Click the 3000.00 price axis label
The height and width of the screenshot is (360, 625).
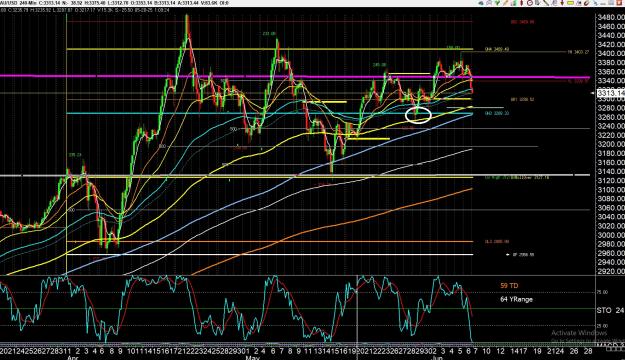611,235
